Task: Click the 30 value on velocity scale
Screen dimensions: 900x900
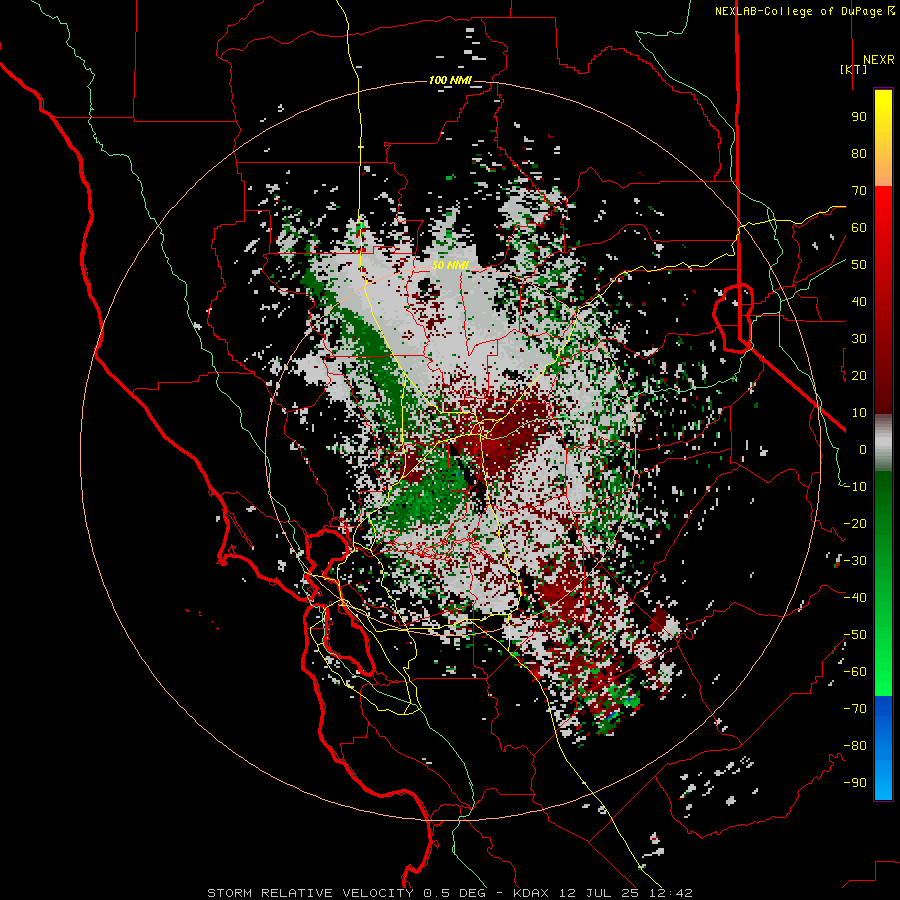Action: (x=859, y=339)
